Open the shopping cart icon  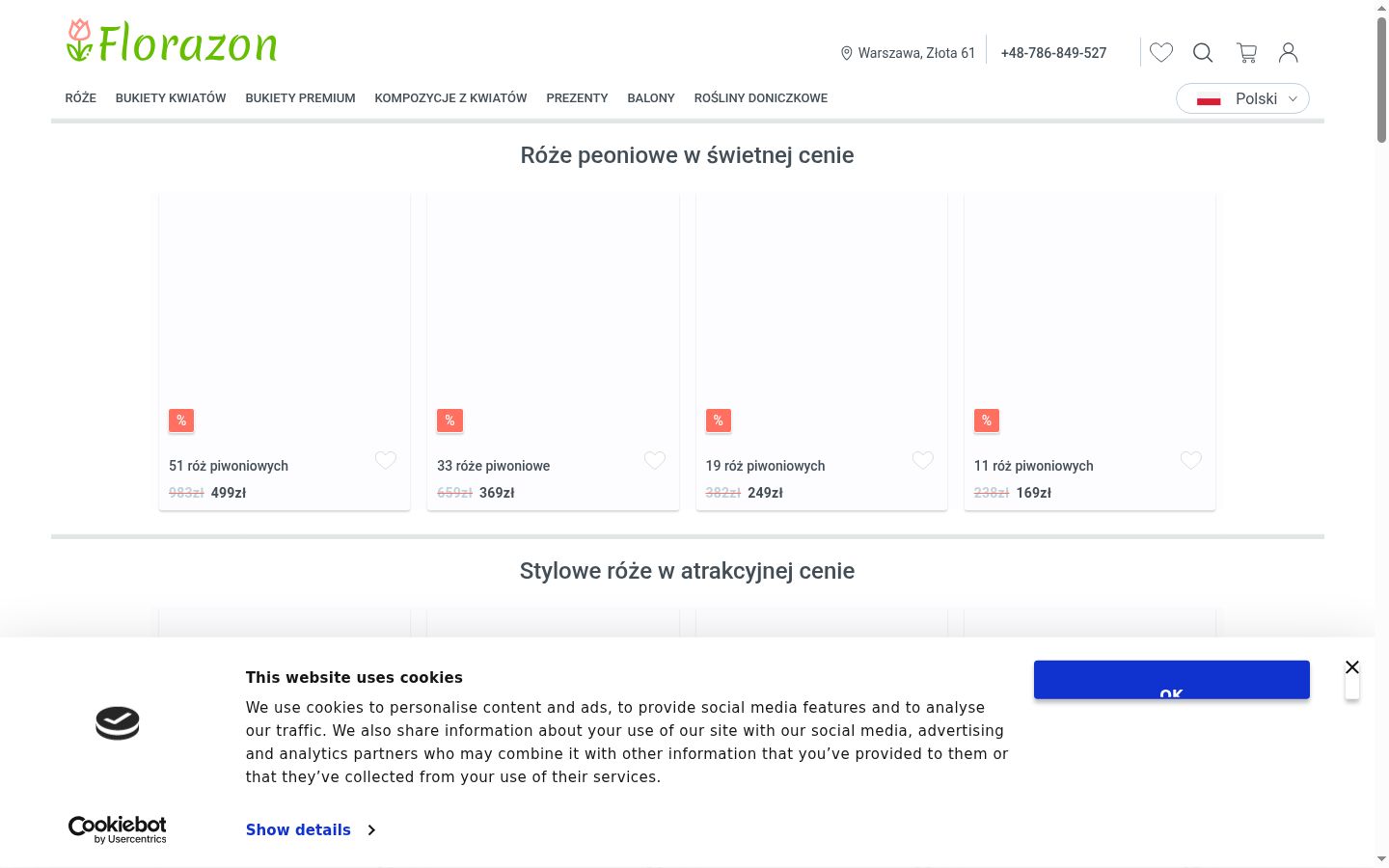1247,52
